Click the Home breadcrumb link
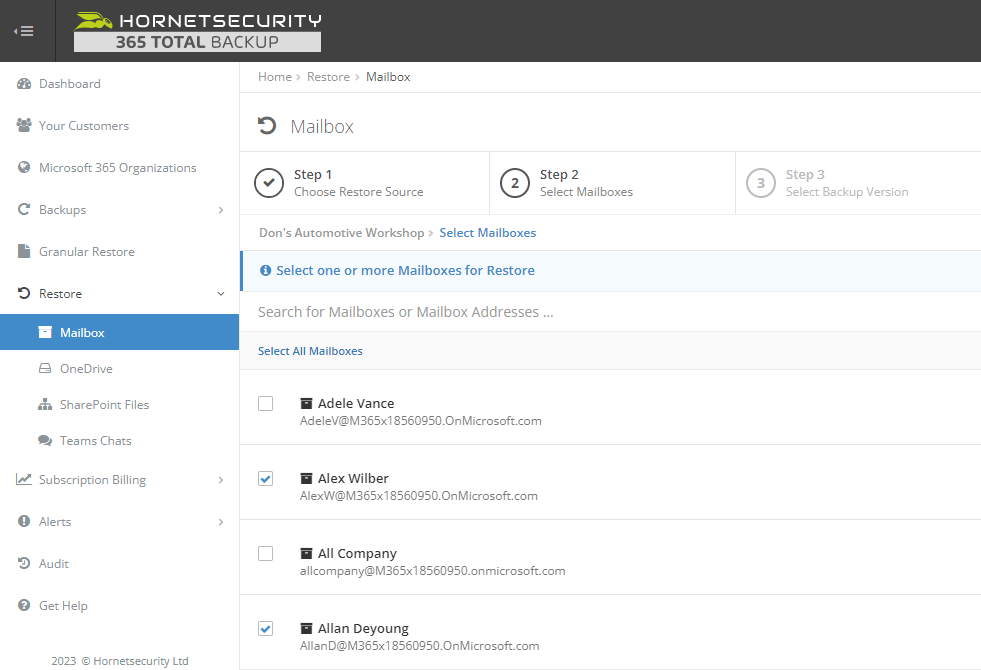Image resolution: width=981 pixels, height=670 pixels. click(x=275, y=77)
